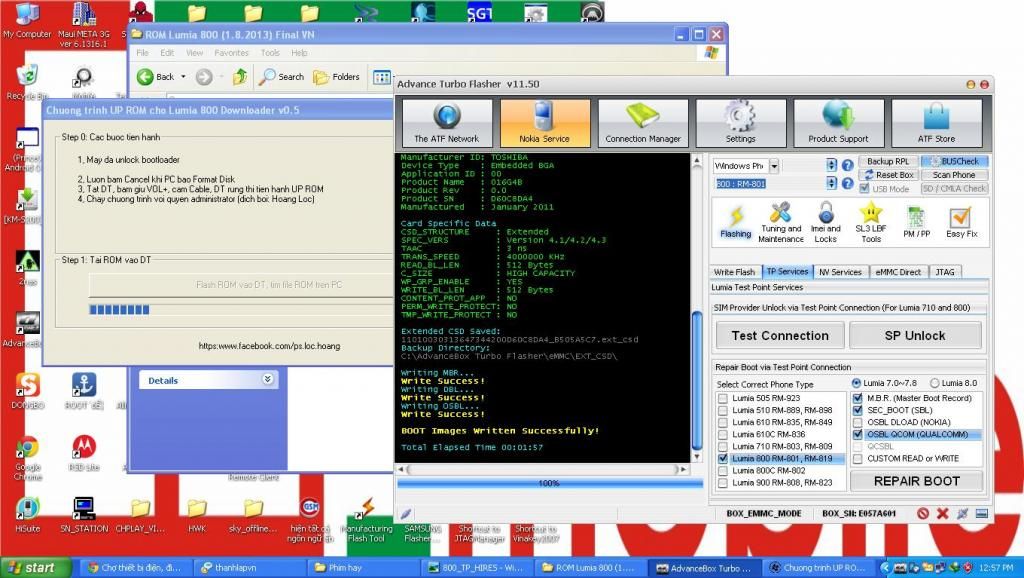Open Favorites menu in explorer window

click(x=231, y=53)
